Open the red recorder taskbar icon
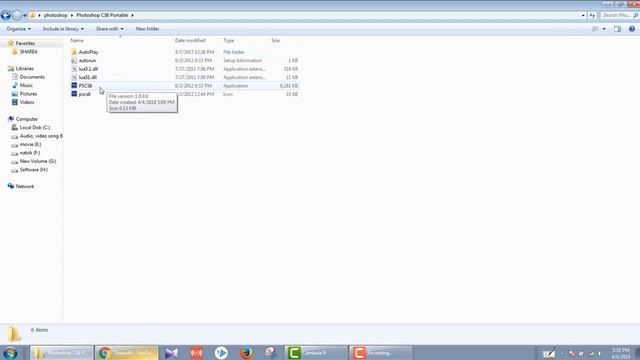The width and height of the screenshot is (640, 360). (196, 353)
